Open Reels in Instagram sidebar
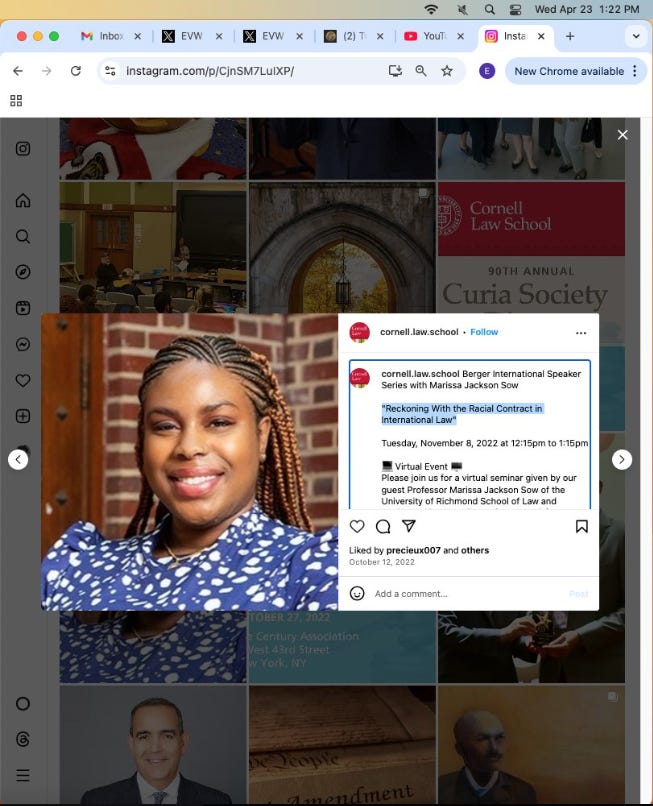This screenshot has height=806, width=653. (23, 308)
